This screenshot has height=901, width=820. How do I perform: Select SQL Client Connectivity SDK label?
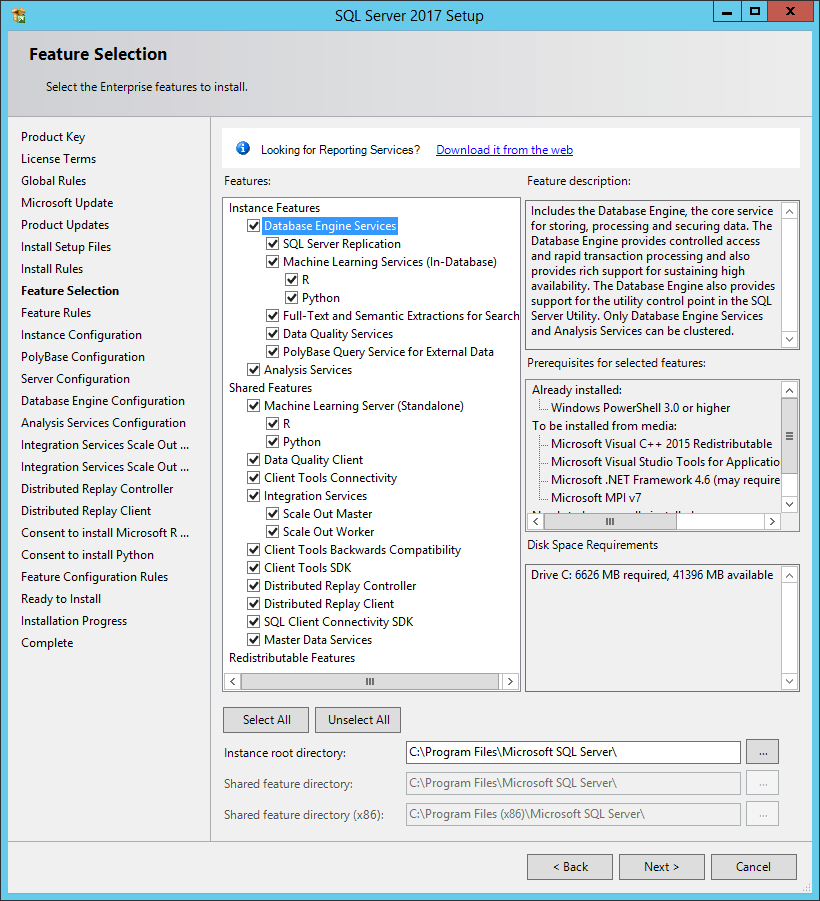pos(338,622)
